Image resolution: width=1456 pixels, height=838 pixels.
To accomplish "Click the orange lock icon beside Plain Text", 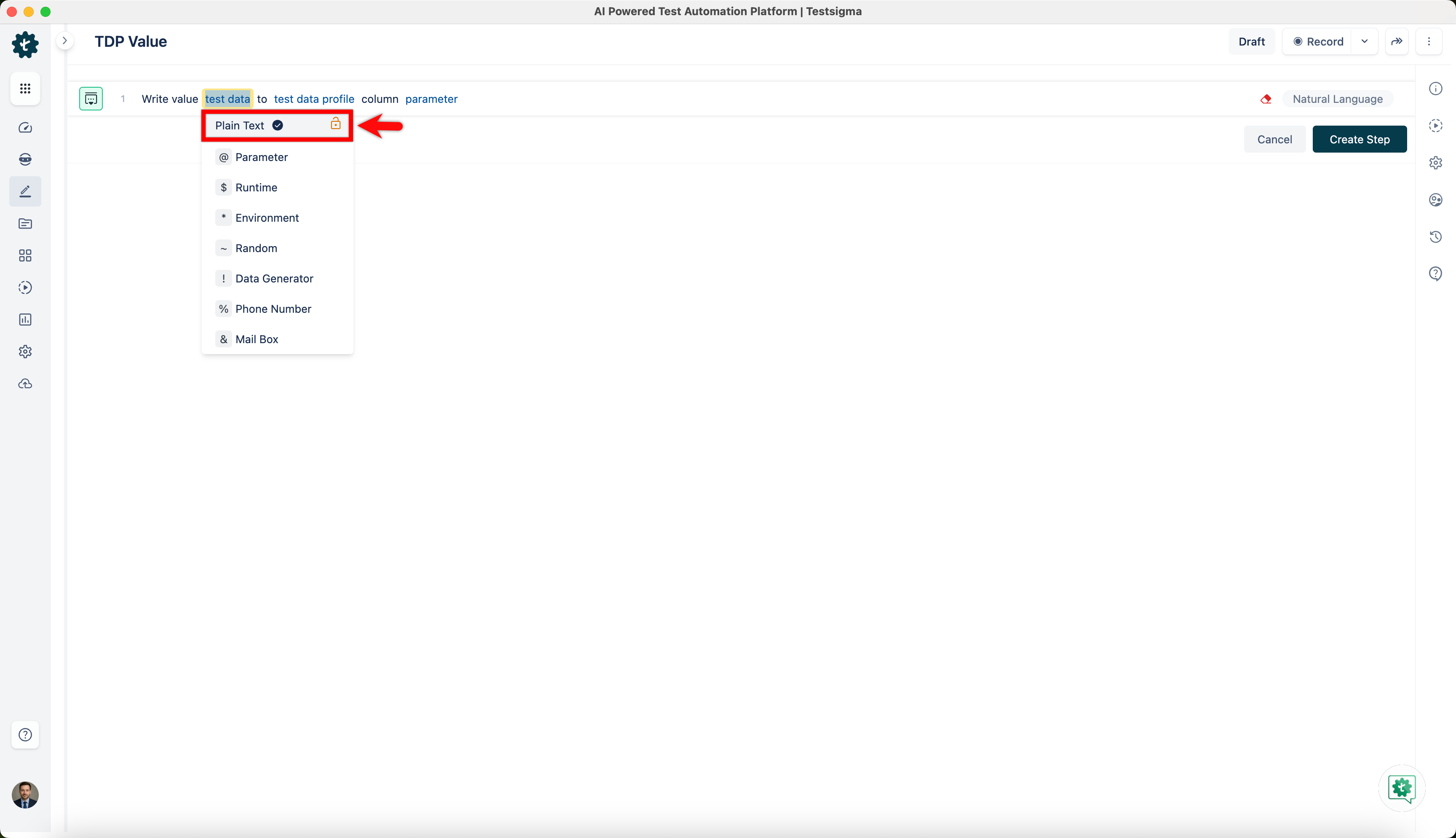I will point(336,124).
